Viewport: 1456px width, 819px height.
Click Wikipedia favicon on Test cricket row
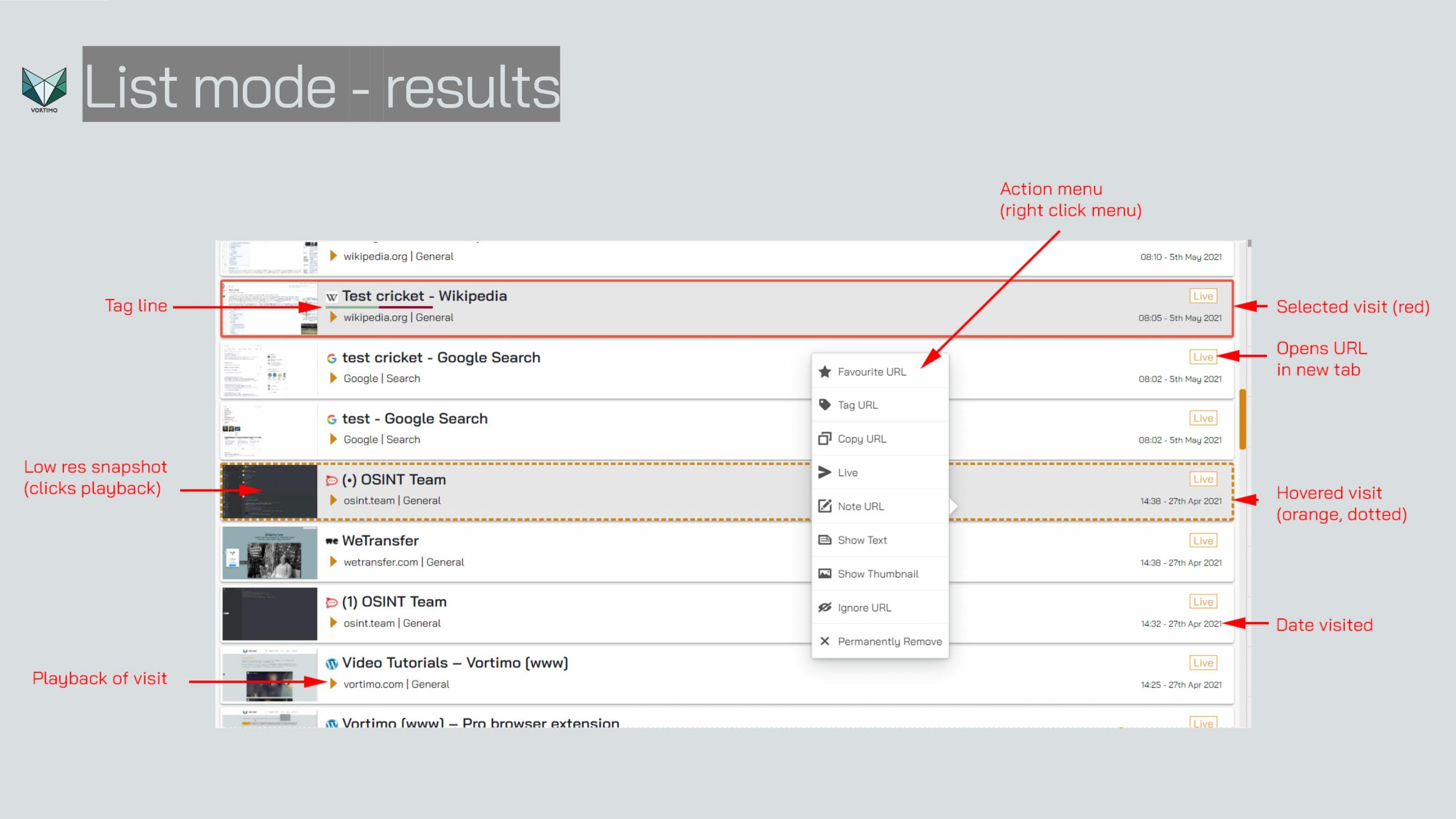tap(332, 297)
